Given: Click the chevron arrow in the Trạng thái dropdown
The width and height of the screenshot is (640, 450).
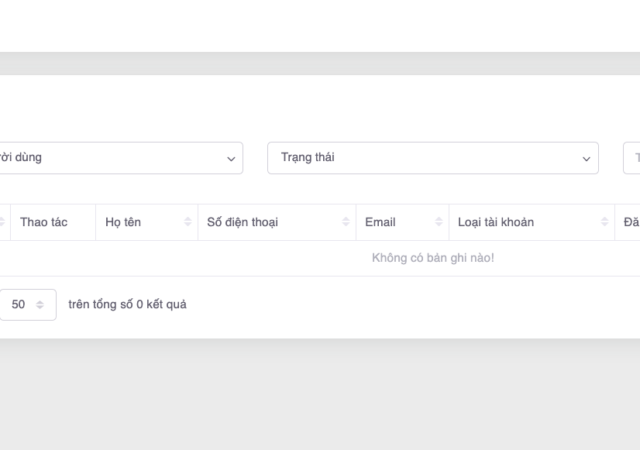Looking at the screenshot, I should click(587, 159).
